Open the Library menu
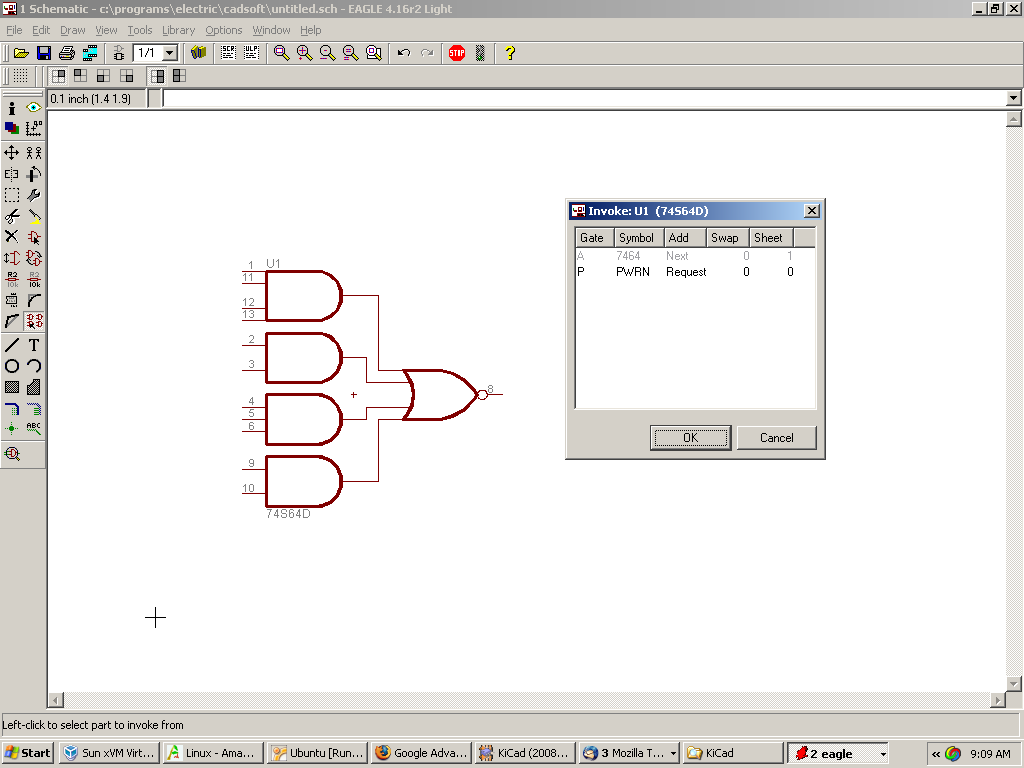This screenshot has height=768, width=1024. pyautogui.click(x=178, y=30)
